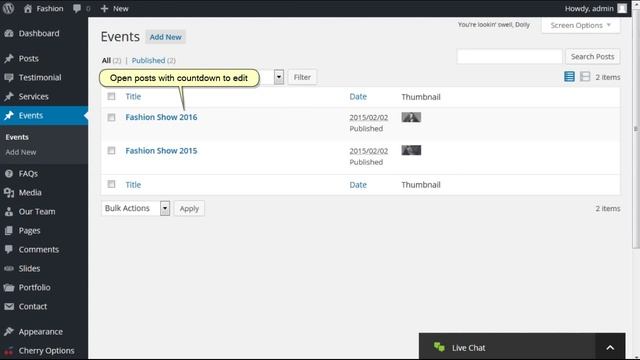
Task: Open the Dashboard menu
Action: click(44, 33)
